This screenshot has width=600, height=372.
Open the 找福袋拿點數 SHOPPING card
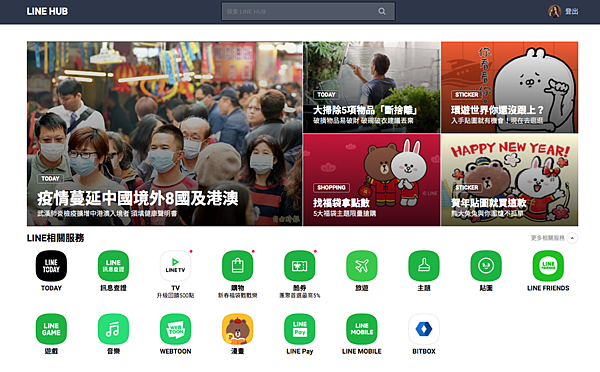click(x=372, y=180)
